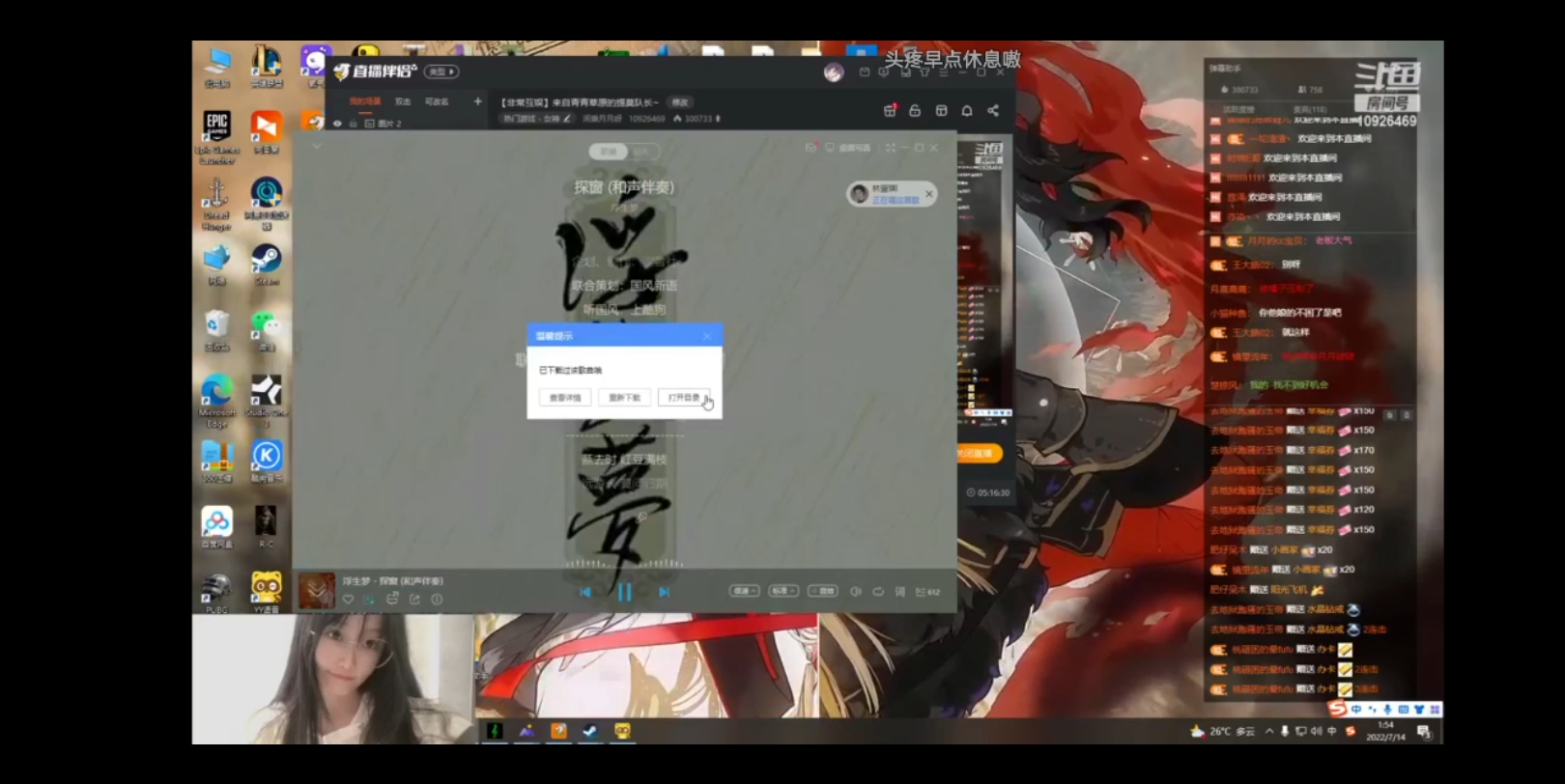Open the comments icon in player bar
The height and width of the screenshot is (784, 1565).
pos(392,600)
